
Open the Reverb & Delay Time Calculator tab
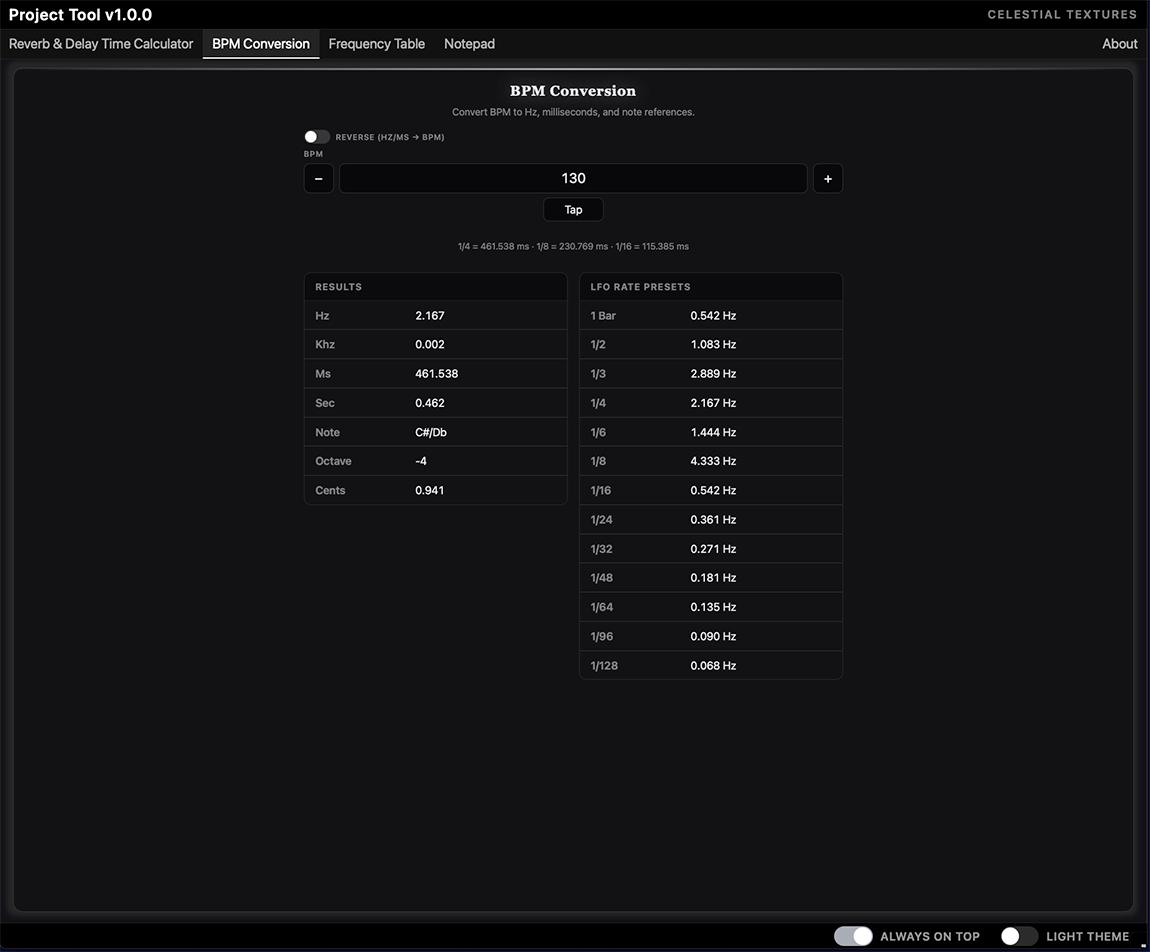pos(100,44)
